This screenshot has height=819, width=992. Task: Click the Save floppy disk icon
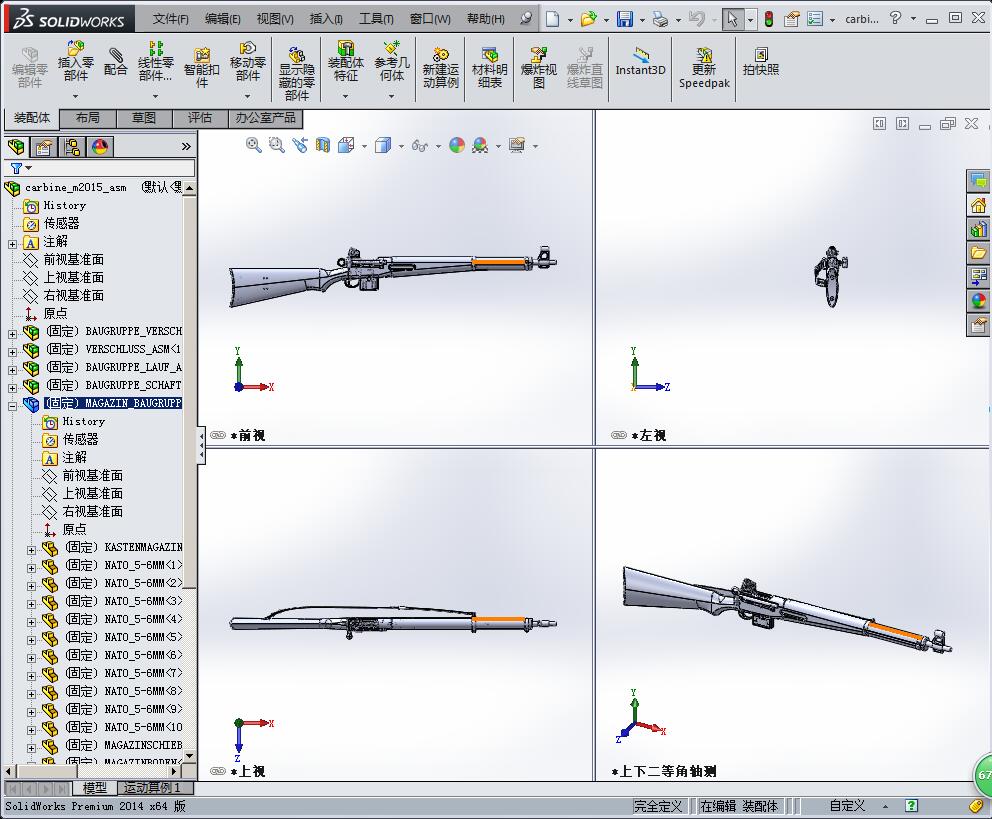click(x=625, y=19)
